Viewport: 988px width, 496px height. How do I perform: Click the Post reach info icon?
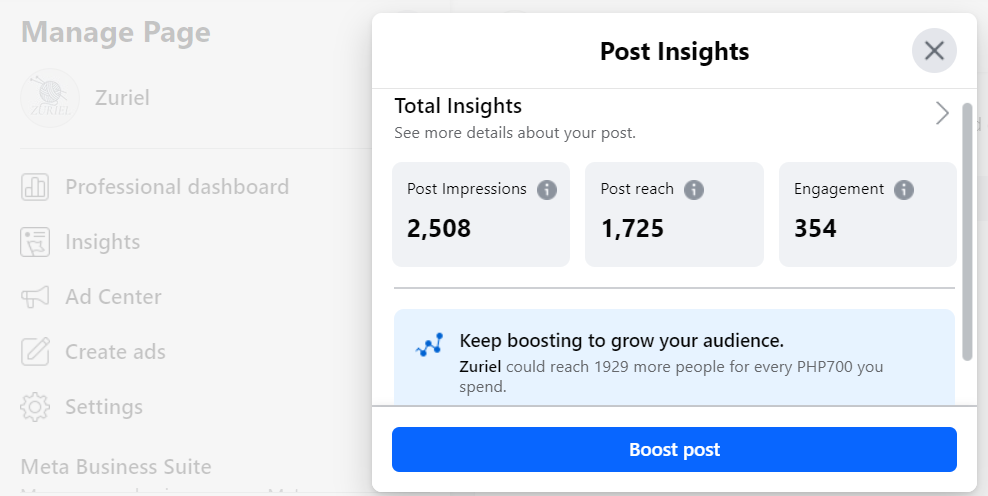click(694, 190)
